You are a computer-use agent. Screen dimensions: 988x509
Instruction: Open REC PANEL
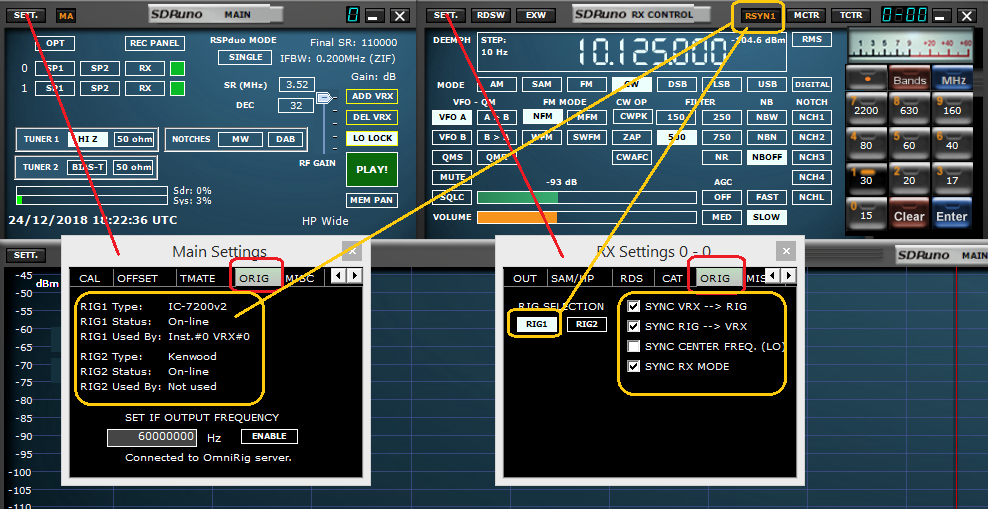pos(154,43)
